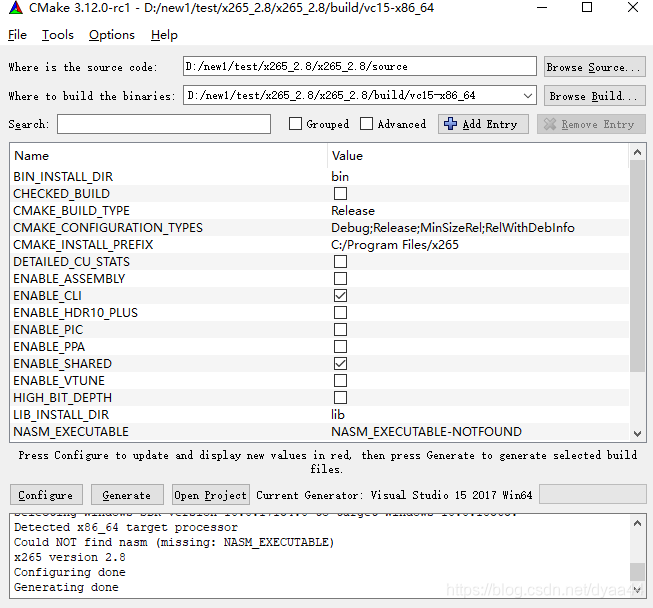The width and height of the screenshot is (653, 608).
Task: Toggle the CHECKED_BUILD checkbox
Action: pyautogui.click(x=340, y=194)
